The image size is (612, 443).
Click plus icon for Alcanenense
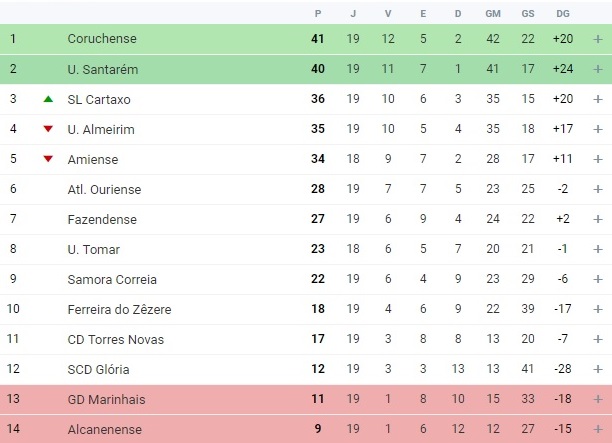click(598, 429)
